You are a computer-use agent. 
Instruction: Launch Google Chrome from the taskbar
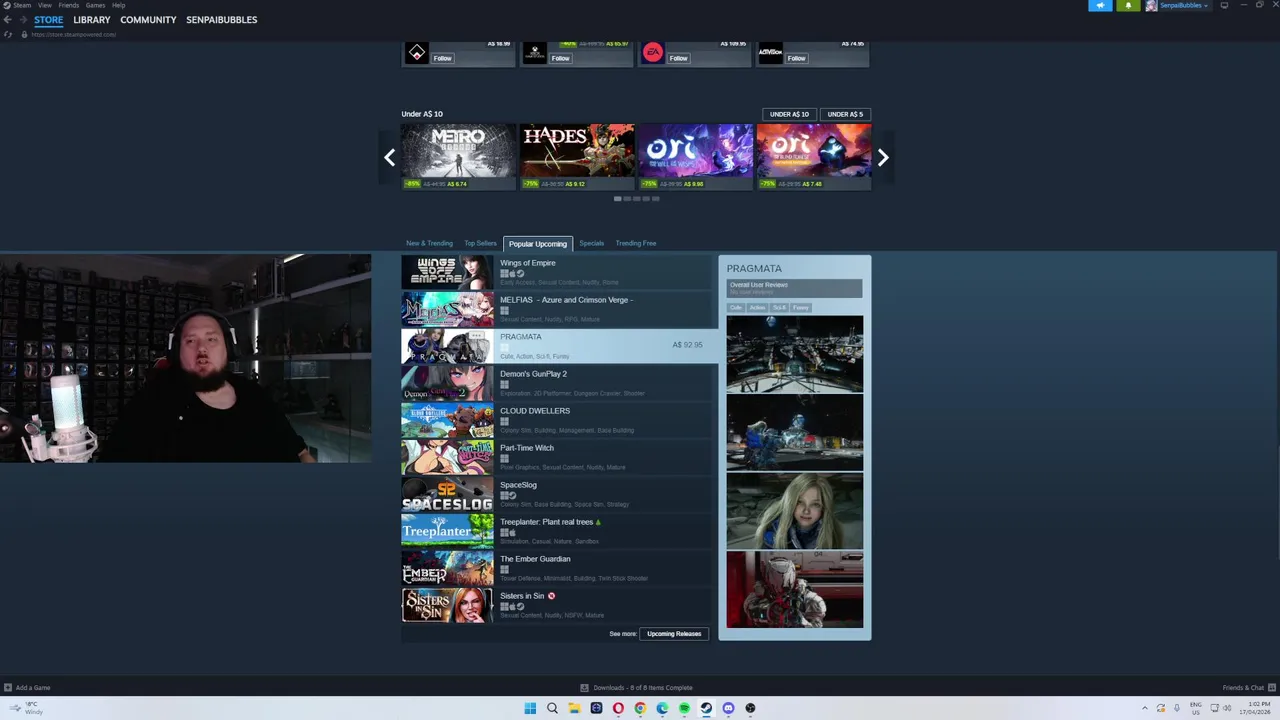[x=640, y=708]
